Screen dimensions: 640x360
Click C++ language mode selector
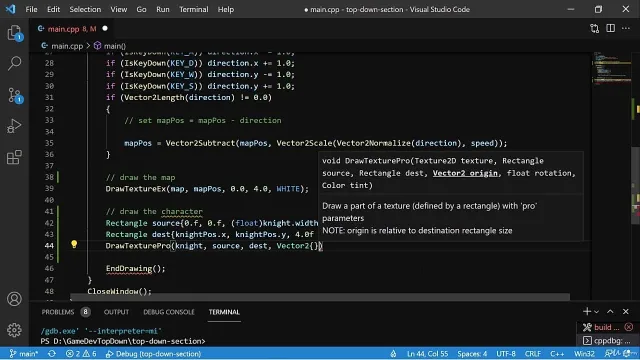click(x=557, y=353)
